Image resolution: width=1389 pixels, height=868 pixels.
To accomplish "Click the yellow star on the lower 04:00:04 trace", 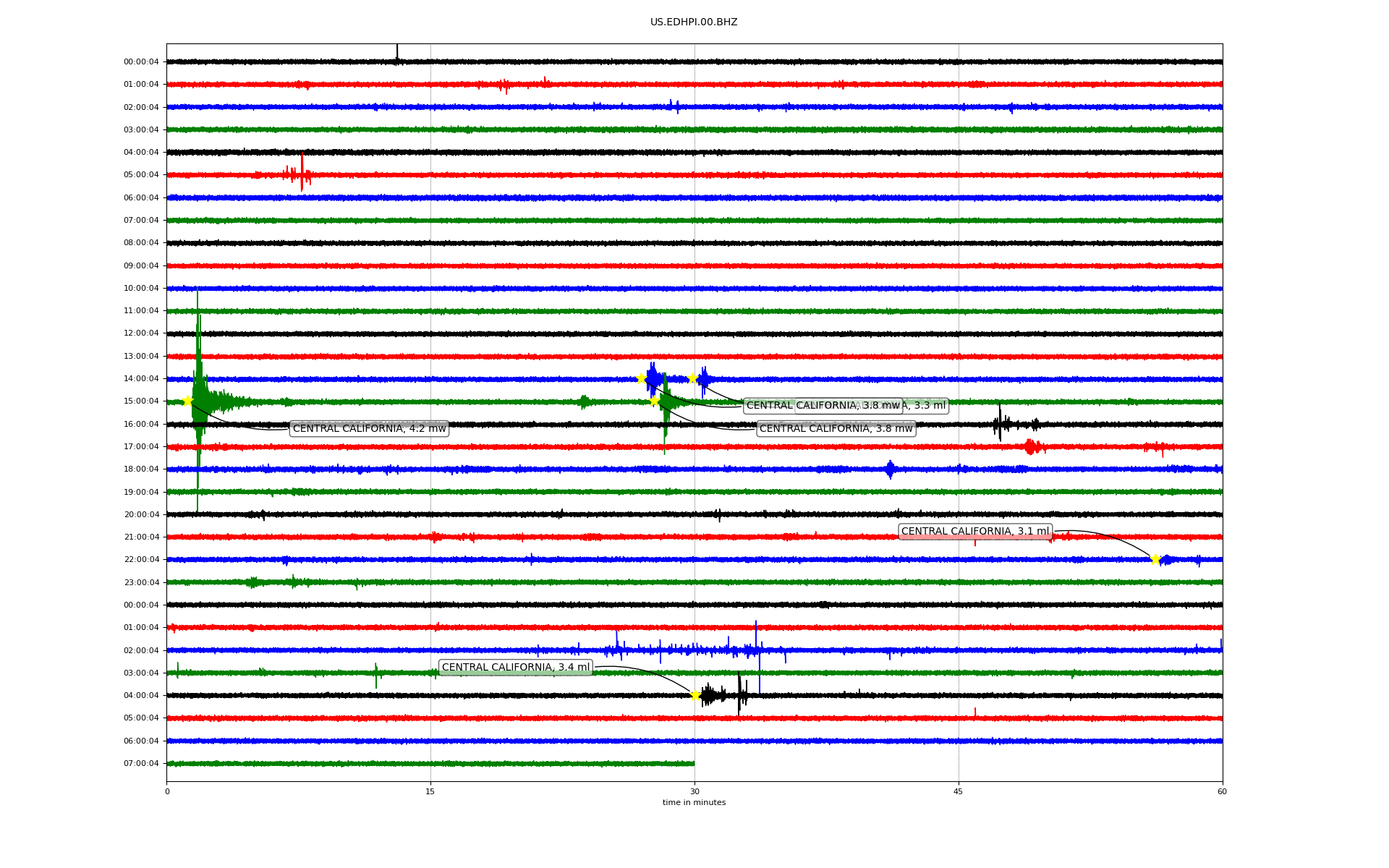I will point(695,695).
